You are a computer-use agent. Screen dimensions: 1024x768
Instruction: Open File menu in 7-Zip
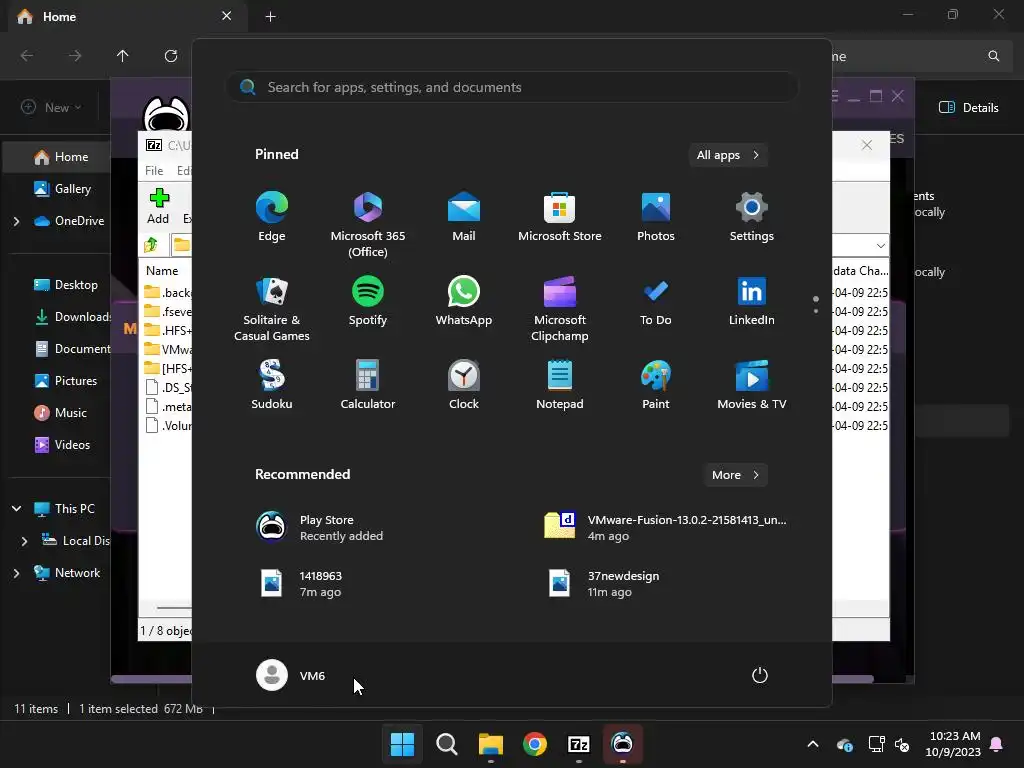[154, 170]
